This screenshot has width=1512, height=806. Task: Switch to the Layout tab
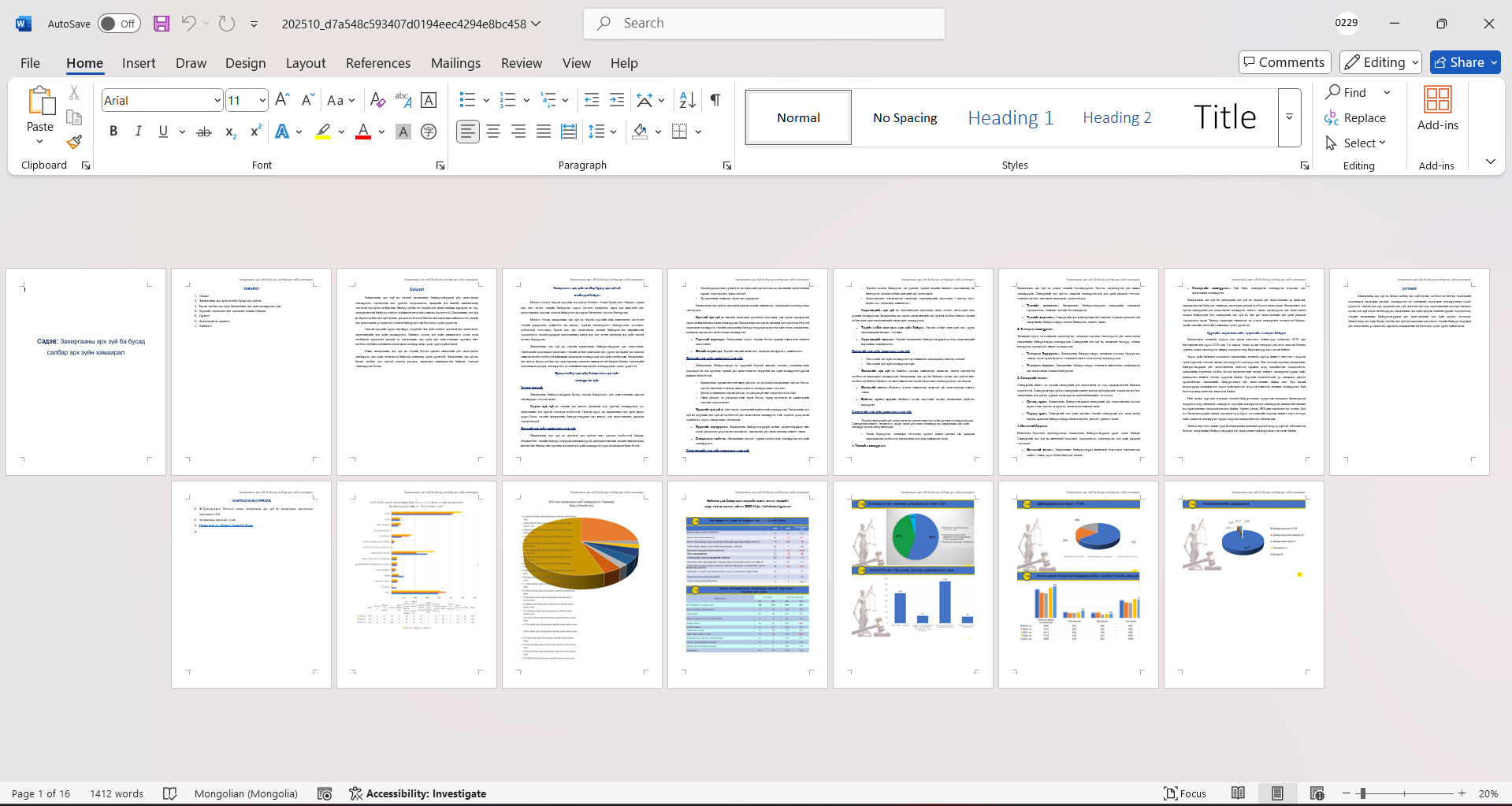pos(305,63)
